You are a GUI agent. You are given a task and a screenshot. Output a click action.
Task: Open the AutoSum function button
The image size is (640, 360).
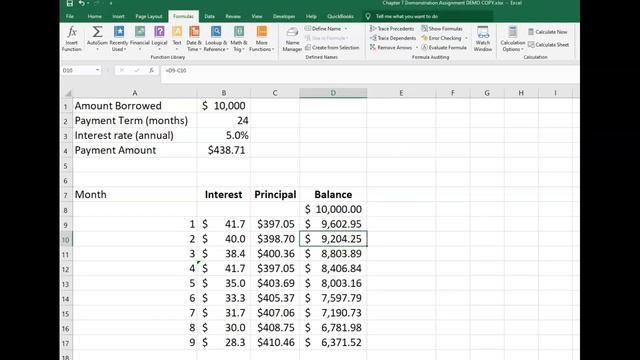tap(97, 39)
